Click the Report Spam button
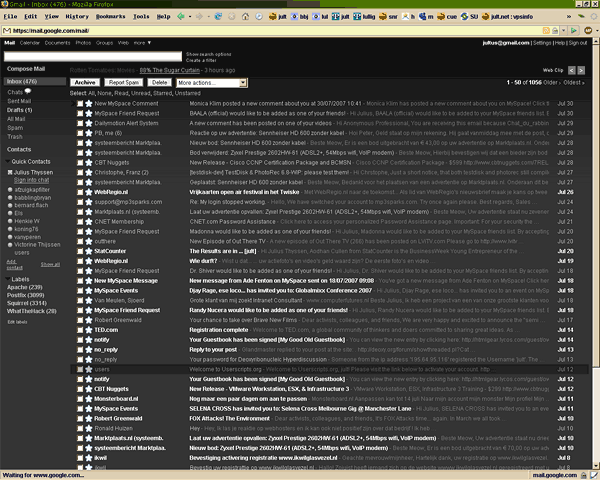Image resolution: width=600 pixels, height=480 pixels. coord(124,83)
